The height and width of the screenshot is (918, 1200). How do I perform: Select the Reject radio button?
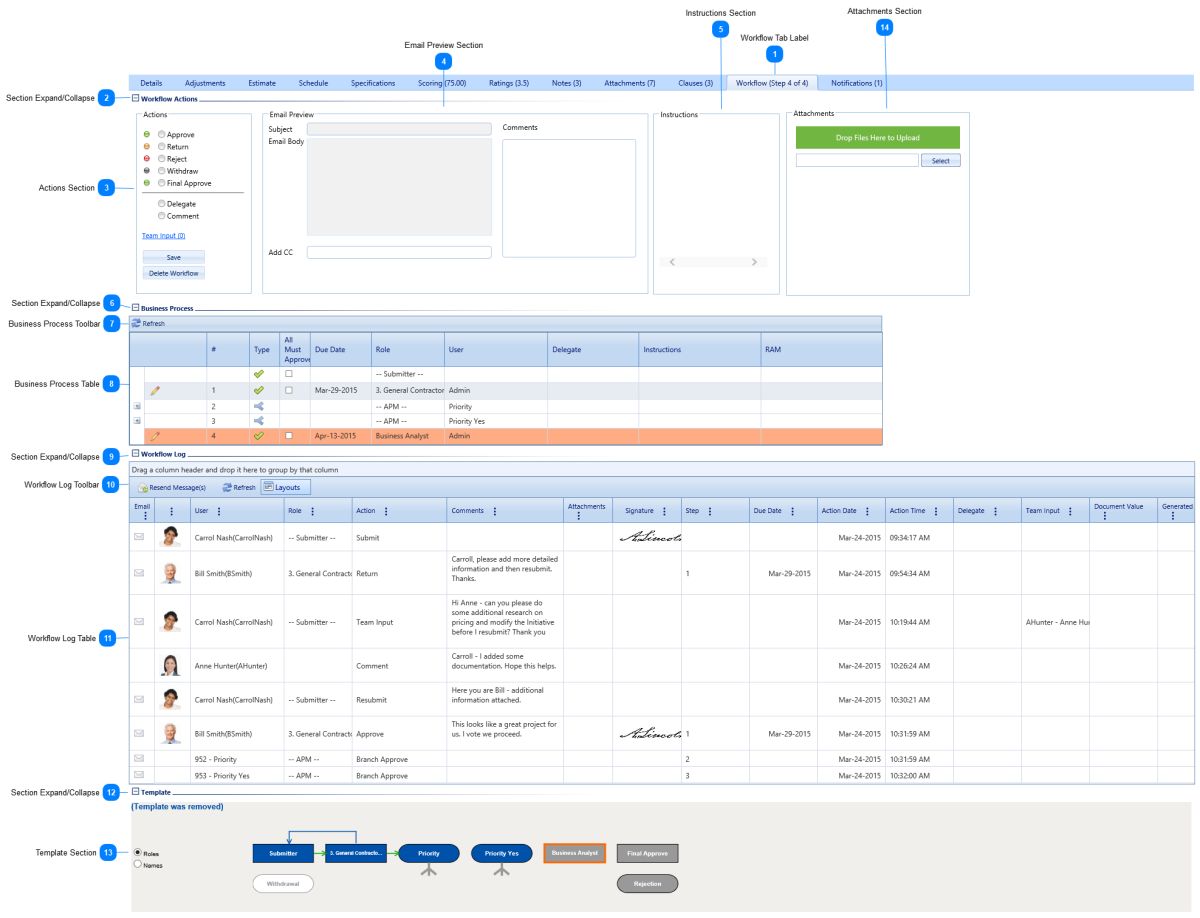[x=161, y=159]
